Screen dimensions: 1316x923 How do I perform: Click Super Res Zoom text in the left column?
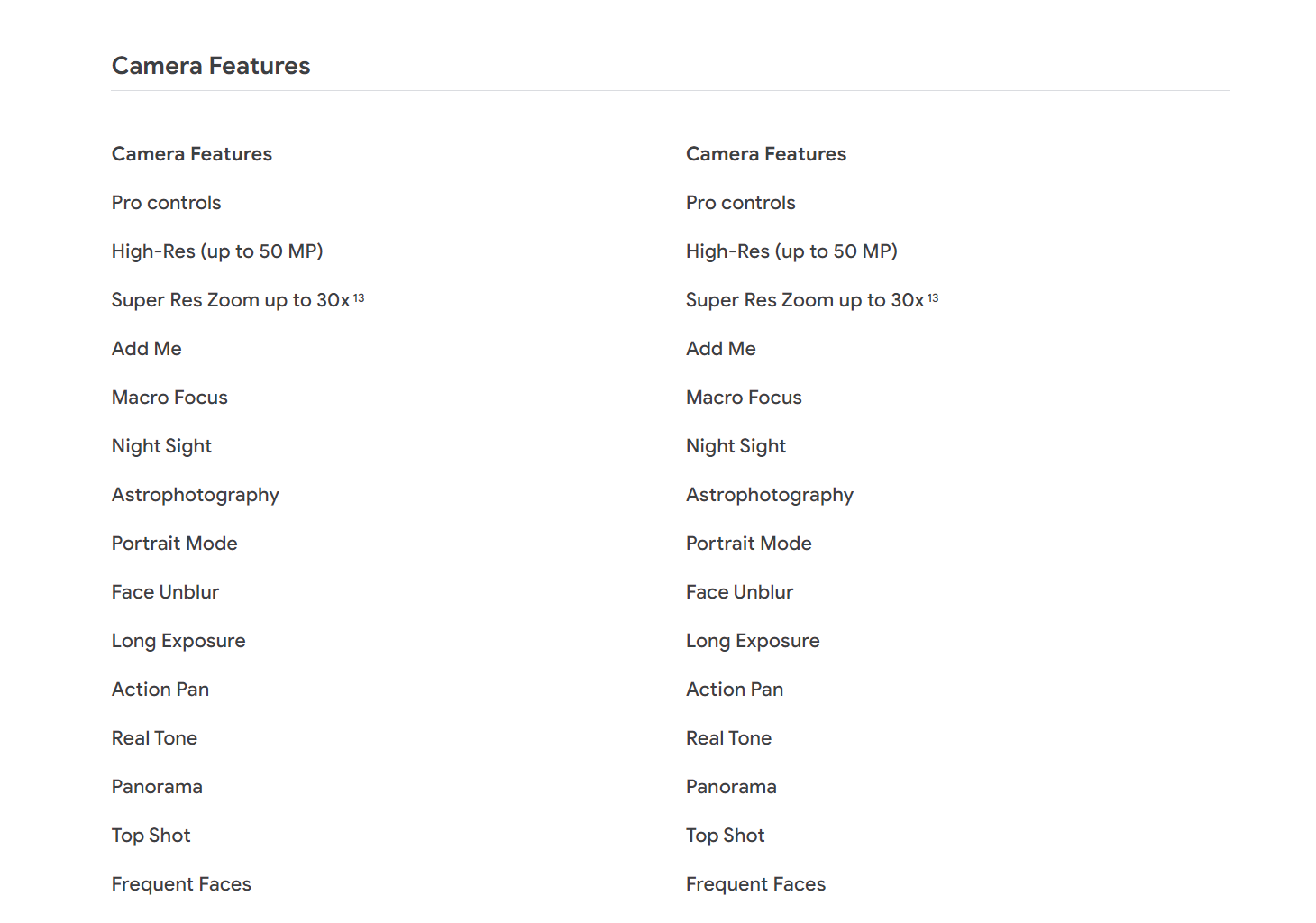click(x=231, y=300)
